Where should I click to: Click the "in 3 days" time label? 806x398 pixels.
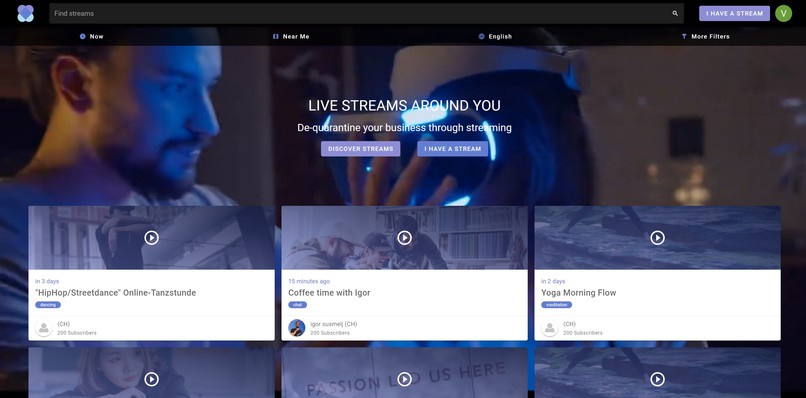pos(47,281)
